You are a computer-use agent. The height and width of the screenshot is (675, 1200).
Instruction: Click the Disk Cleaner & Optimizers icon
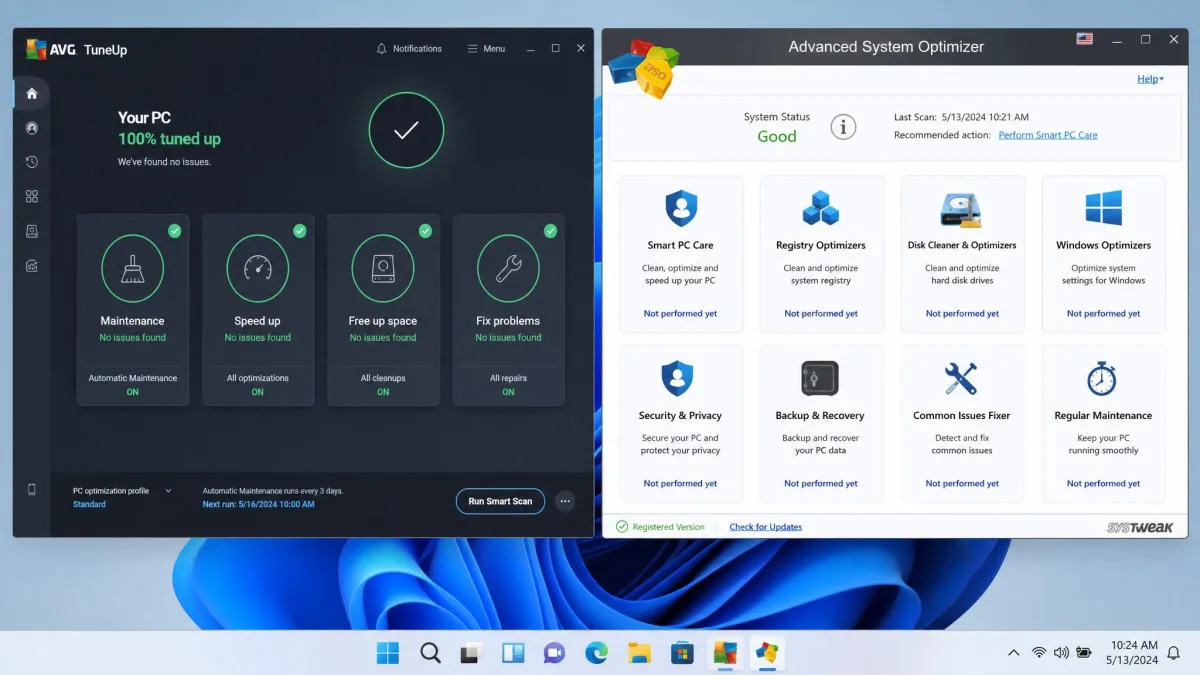[x=961, y=209]
